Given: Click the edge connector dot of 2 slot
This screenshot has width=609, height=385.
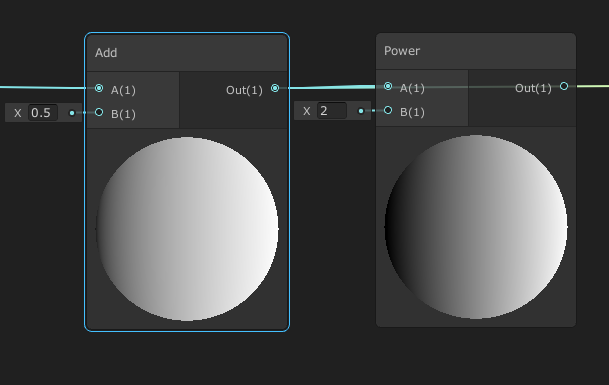Looking at the screenshot, I should click(361, 111).
